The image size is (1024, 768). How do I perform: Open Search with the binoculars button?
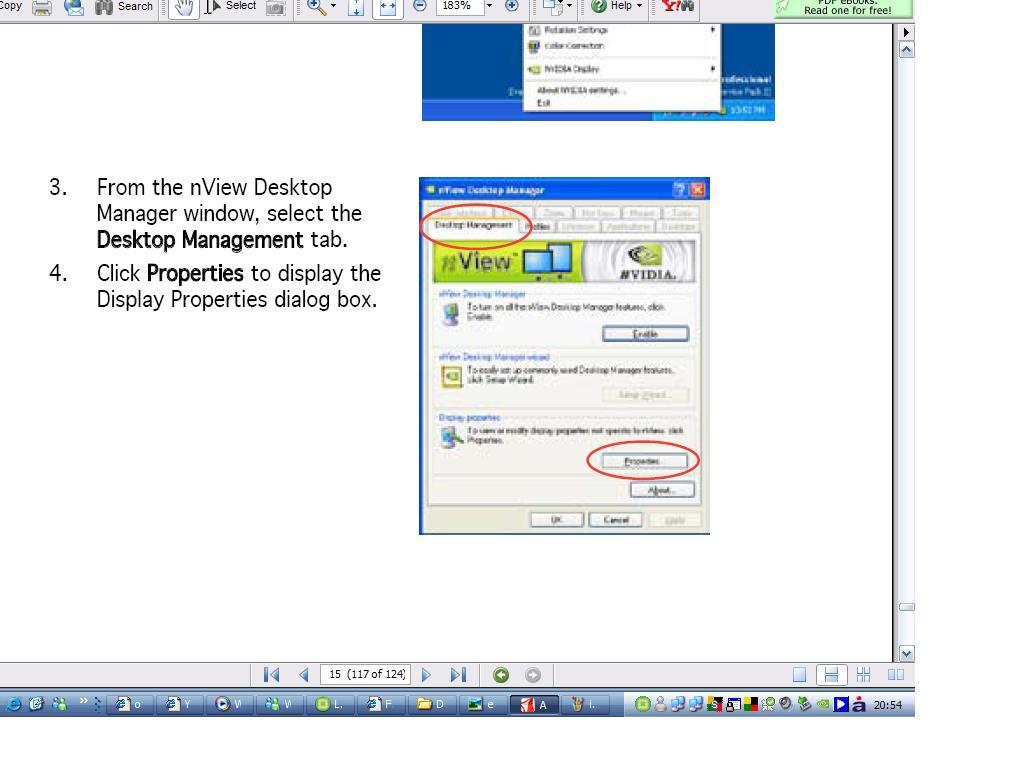click(x=123, y=7)
